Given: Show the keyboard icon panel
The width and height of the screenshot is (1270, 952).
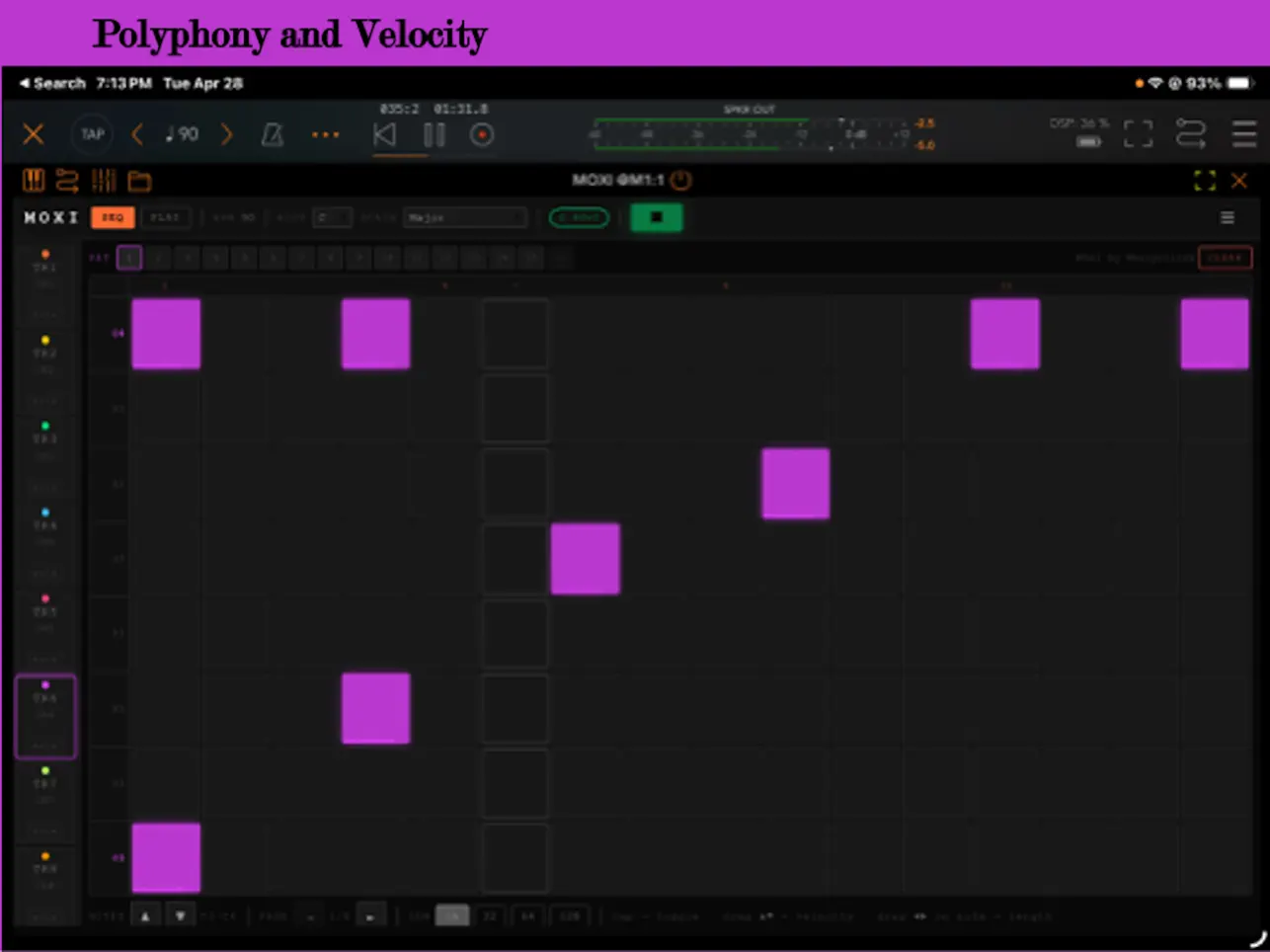Looking at the screenshot, I should (x=34, y=181).
